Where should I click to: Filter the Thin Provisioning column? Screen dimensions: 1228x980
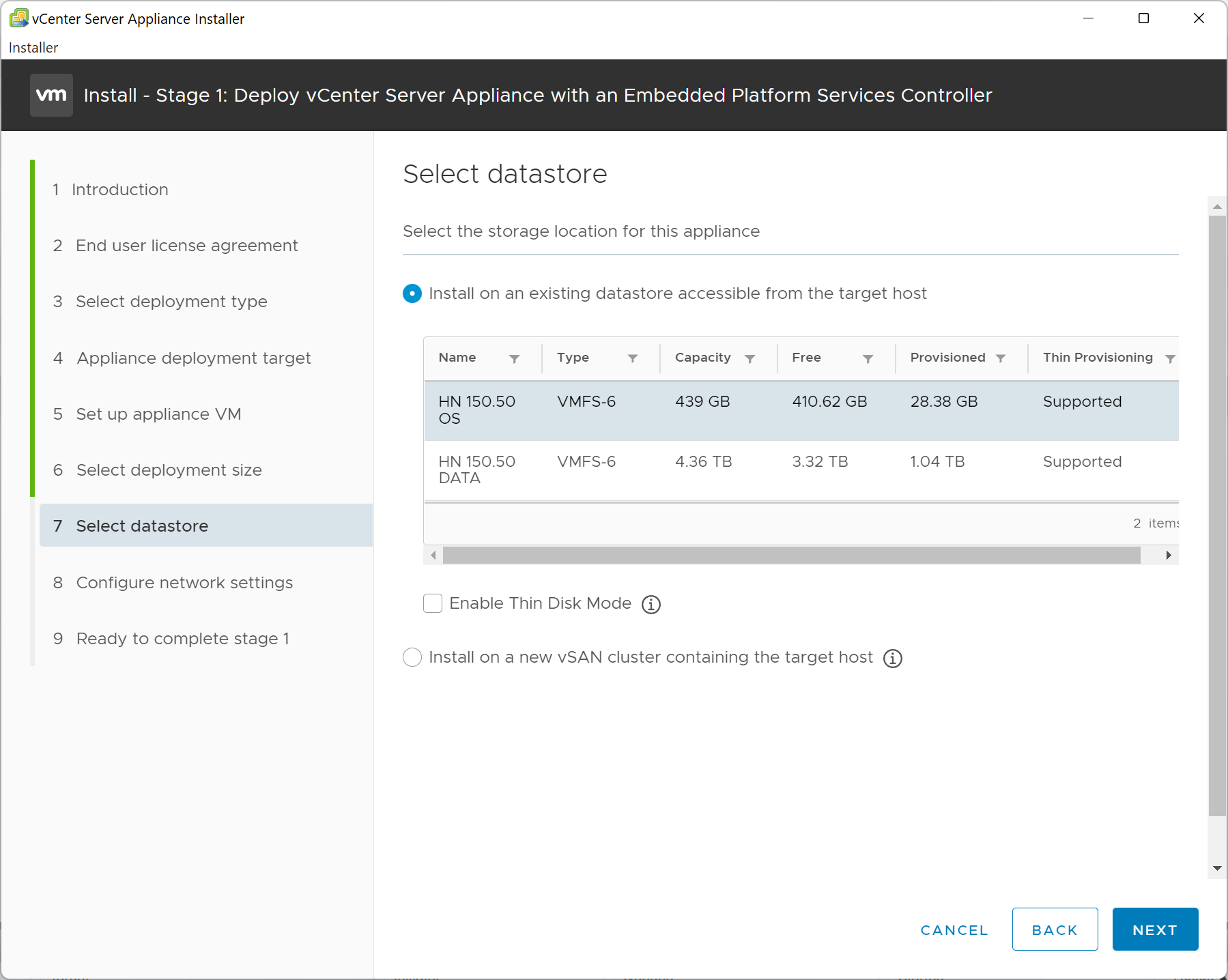[1169, 358]
